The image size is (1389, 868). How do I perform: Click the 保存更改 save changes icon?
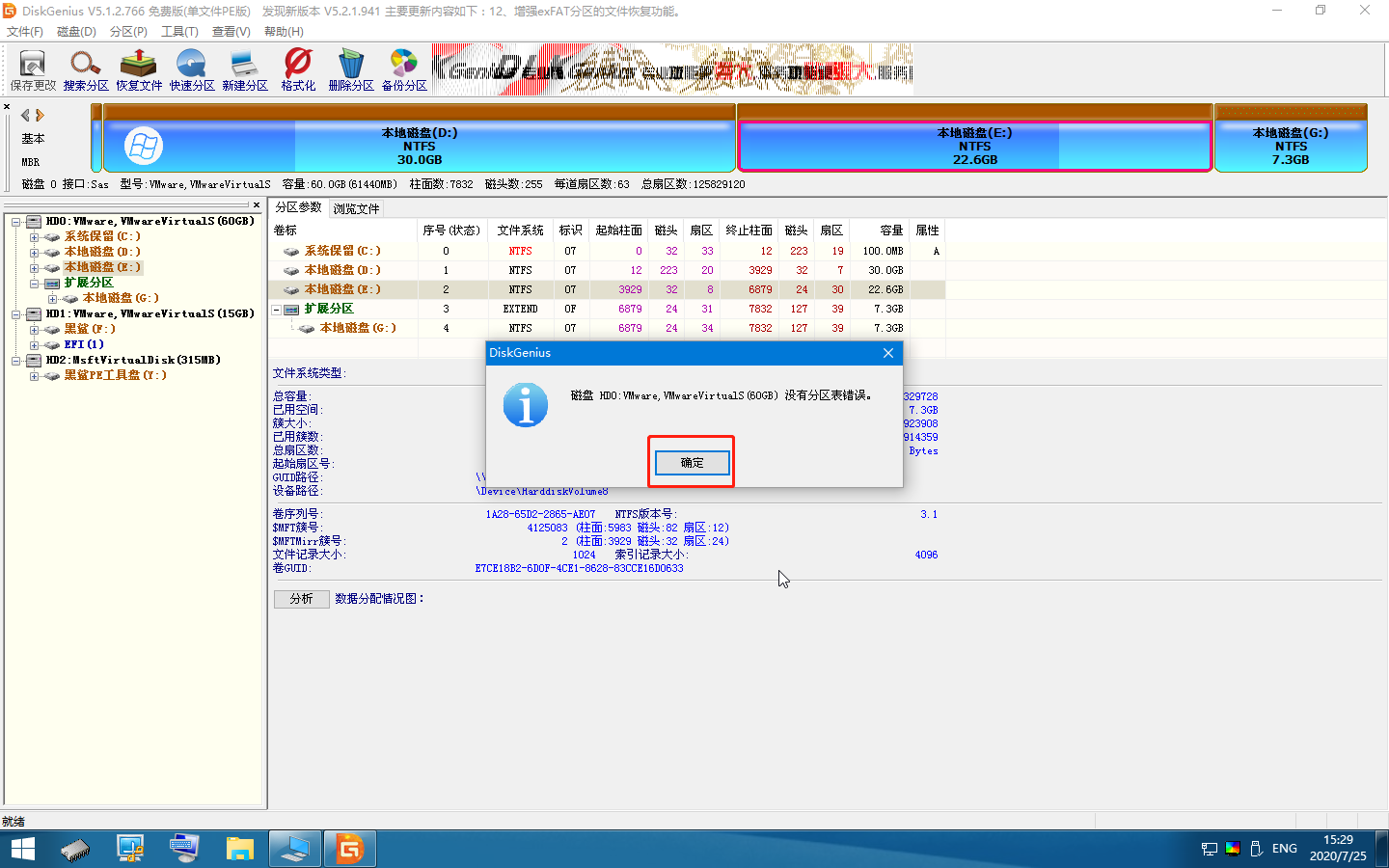tap(33, 69)
